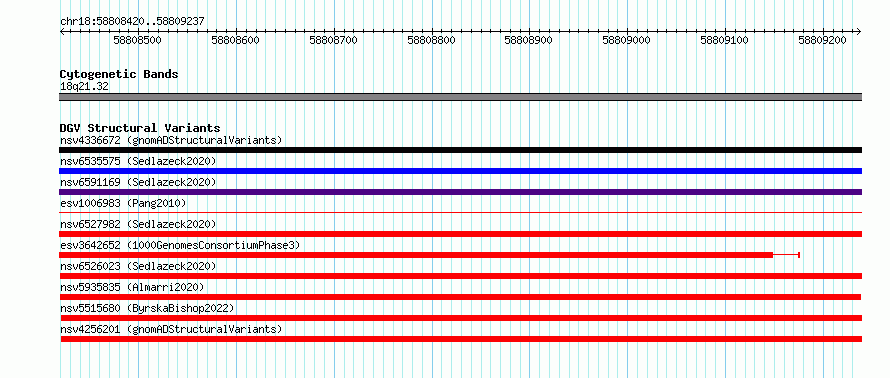Open nsv4336672 gnomADStructuralVariants label

[x=171, y=140]
